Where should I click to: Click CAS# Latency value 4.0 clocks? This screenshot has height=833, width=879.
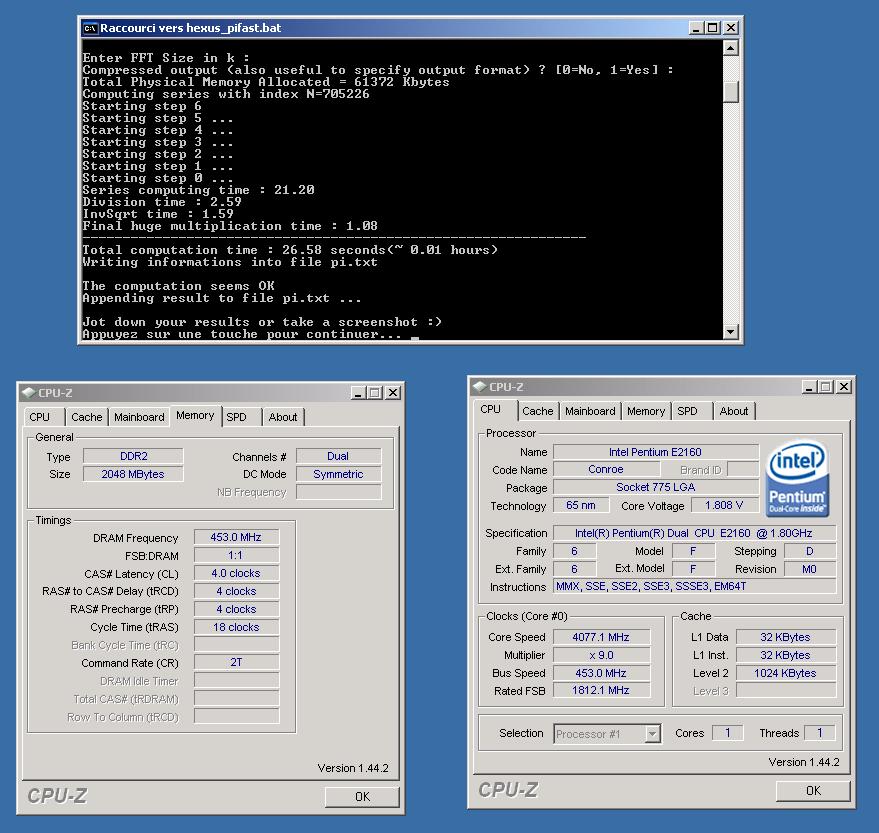point(236,573)
